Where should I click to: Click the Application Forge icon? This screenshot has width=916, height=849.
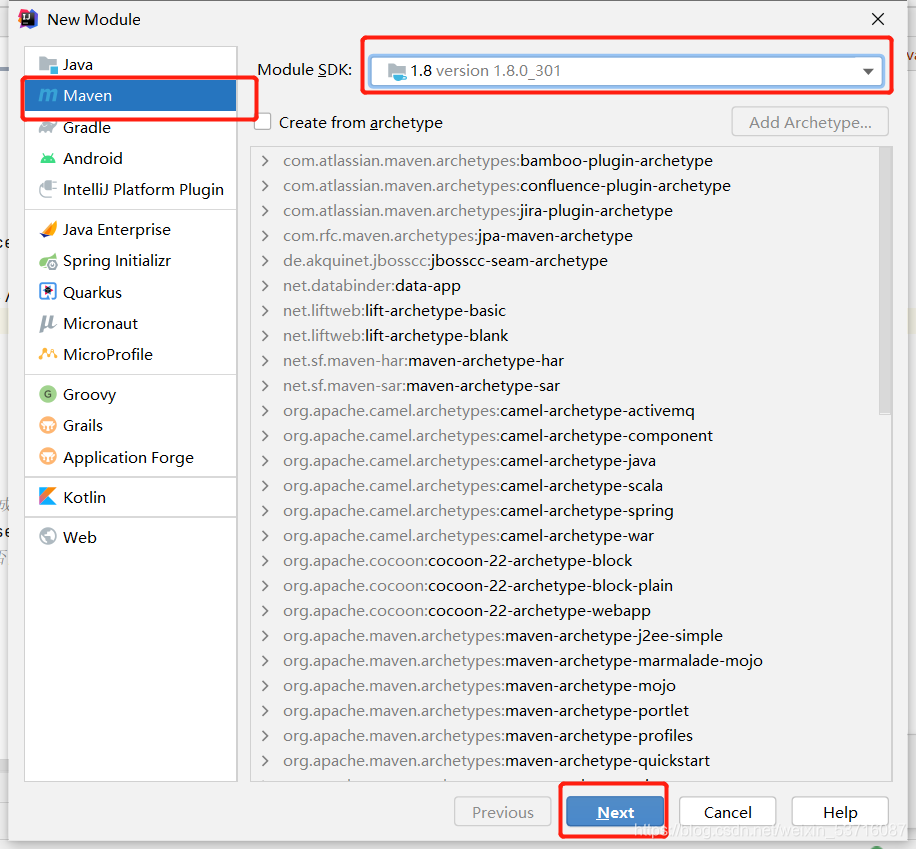pyautogui.click(x=48, y=456)
